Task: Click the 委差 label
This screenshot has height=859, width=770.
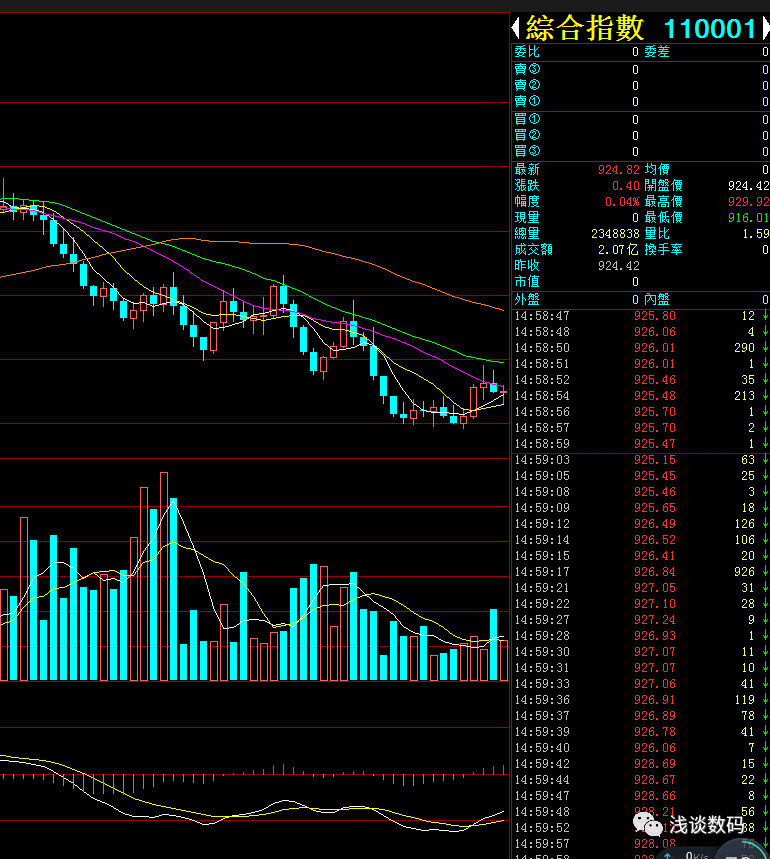Action: [x=657, y=51]
